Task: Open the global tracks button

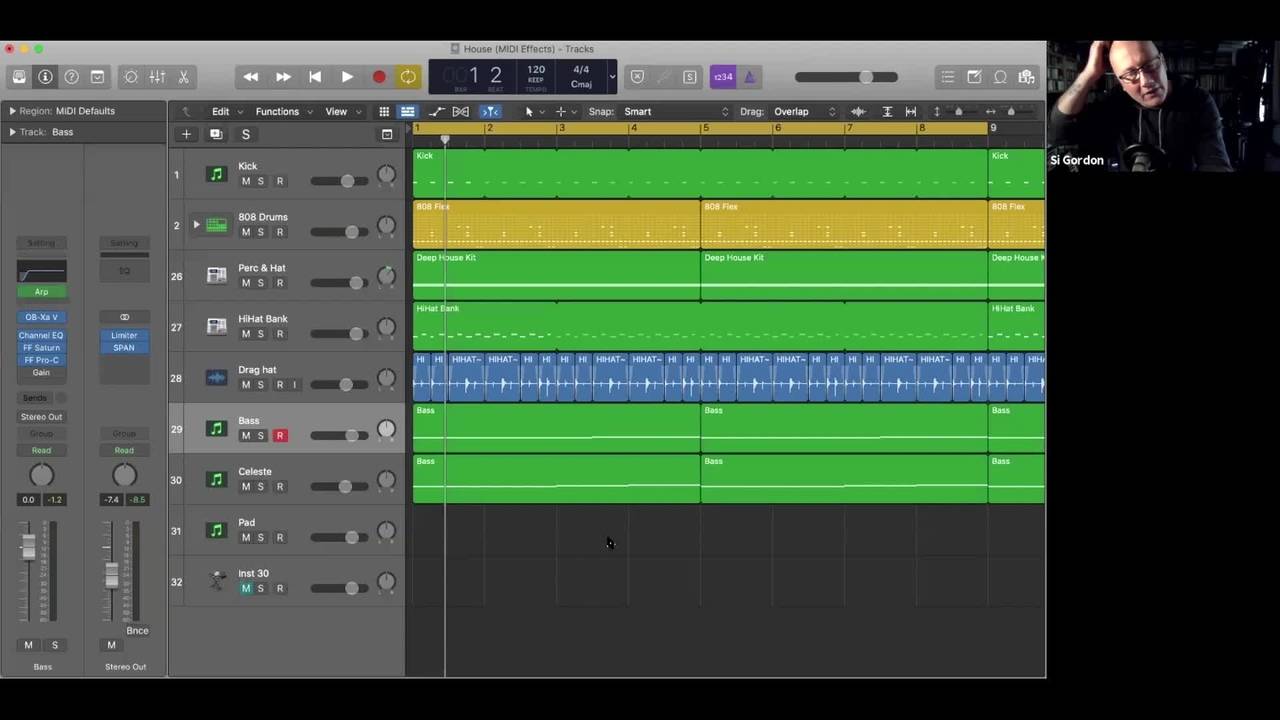Action: pyautogui.click(x=387, y=134)
